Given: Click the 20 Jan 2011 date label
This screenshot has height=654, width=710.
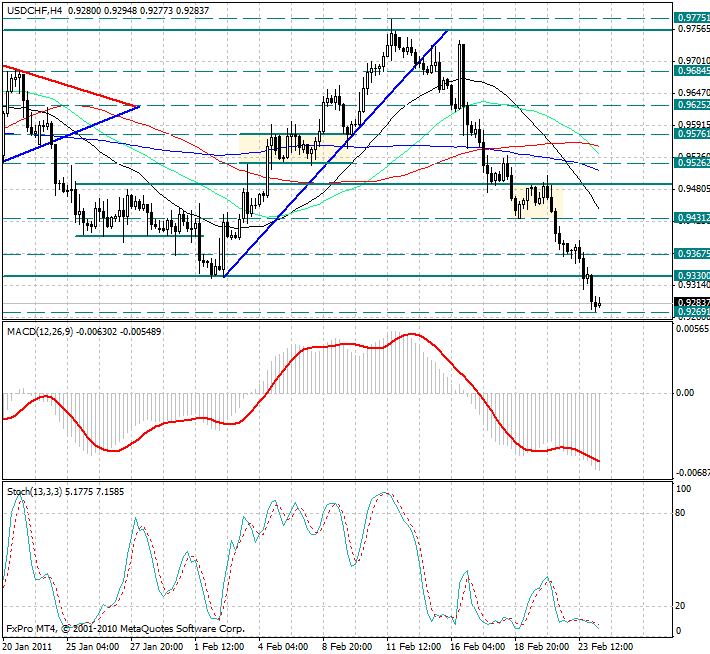Looking at the screenshot, I should pyautogui.click(x=28, y=646).
